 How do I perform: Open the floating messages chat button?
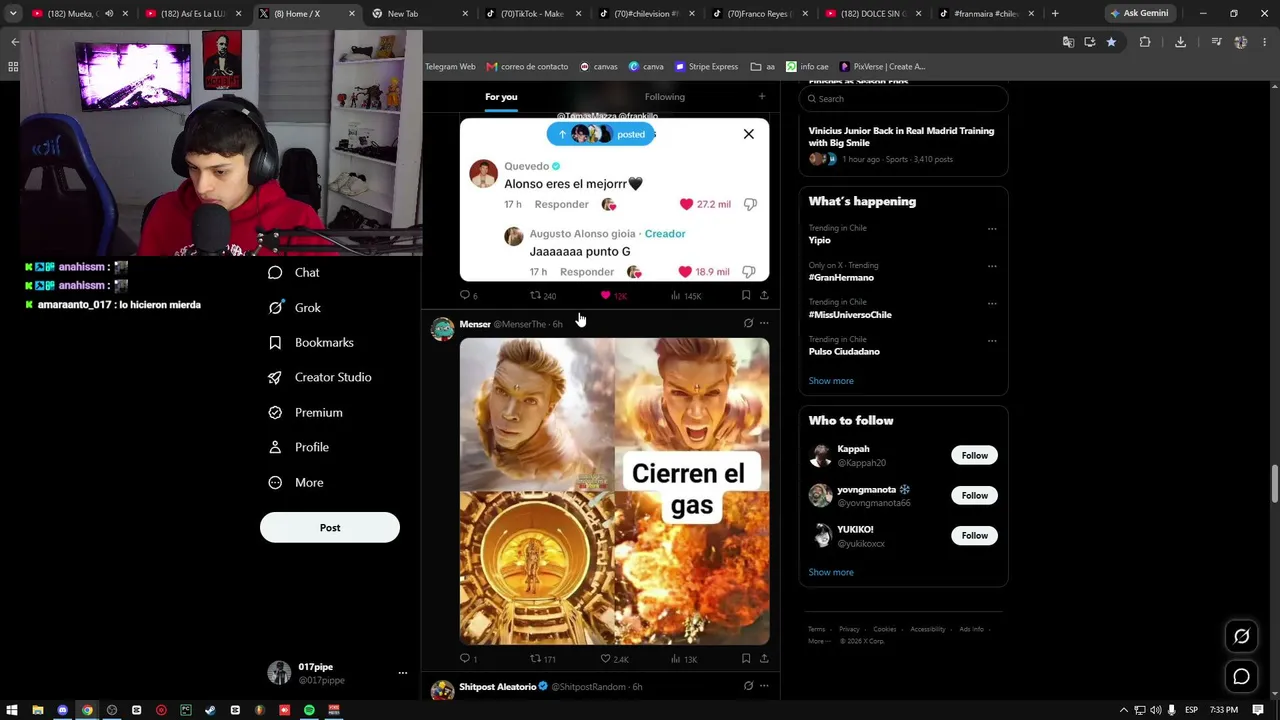(x=1241, y=677)
